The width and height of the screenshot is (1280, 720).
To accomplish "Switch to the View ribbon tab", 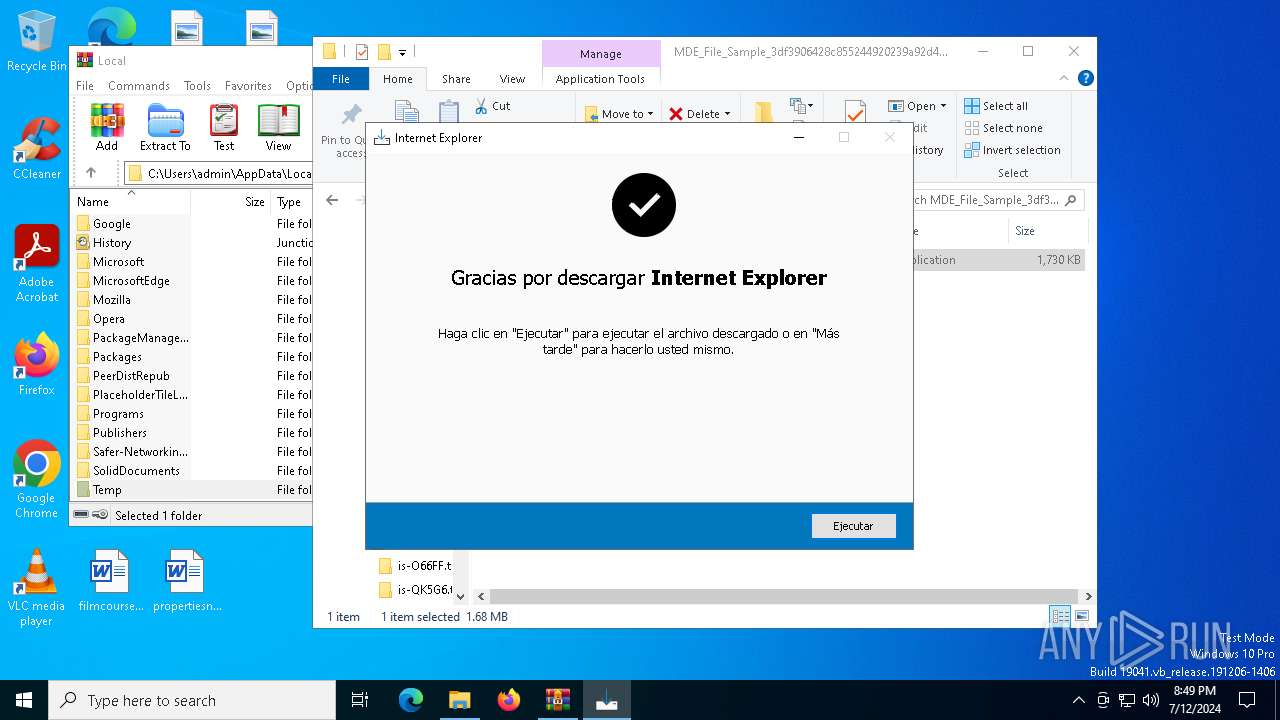I will coord(512,79).
